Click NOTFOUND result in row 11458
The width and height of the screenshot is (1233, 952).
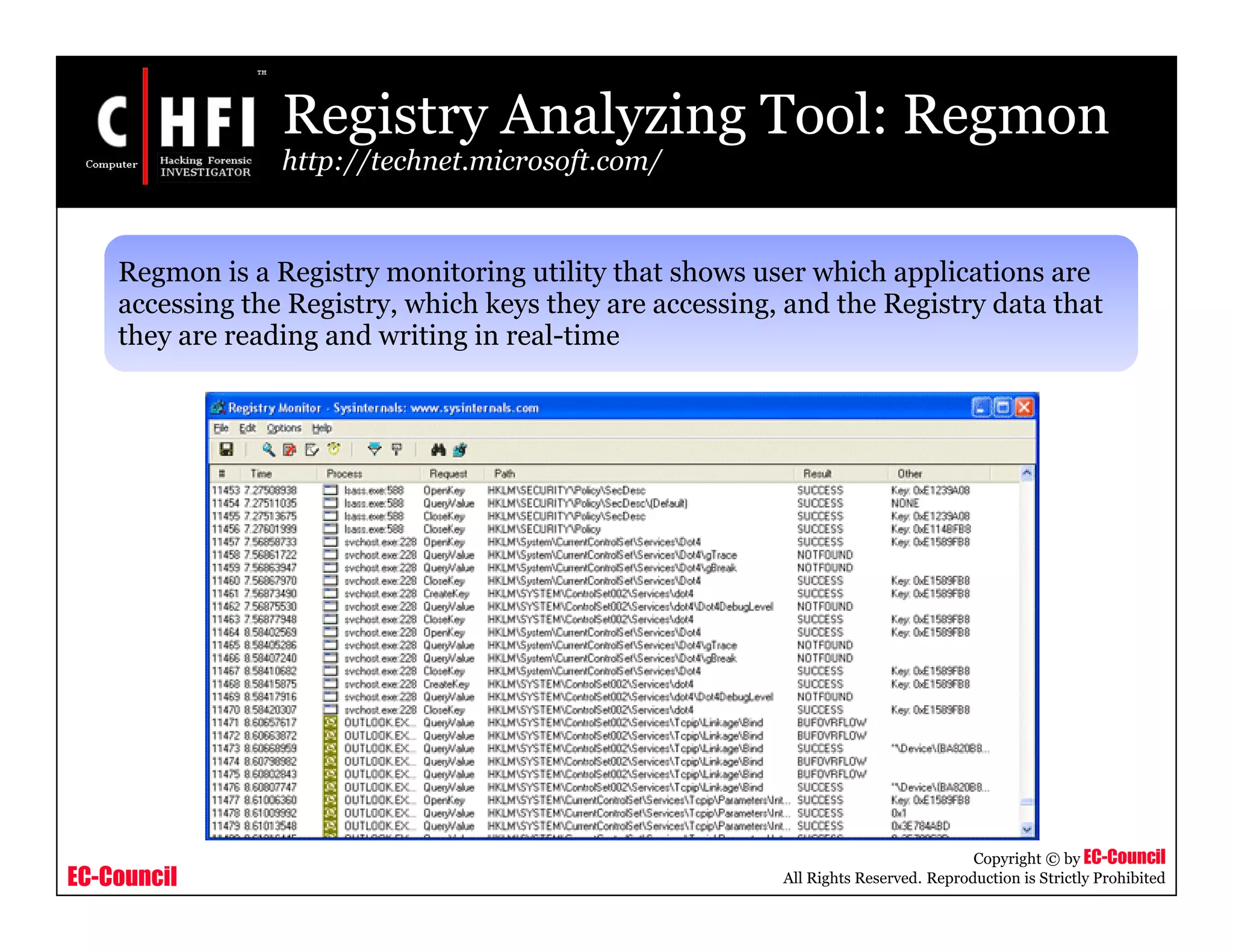coord(825,555)
